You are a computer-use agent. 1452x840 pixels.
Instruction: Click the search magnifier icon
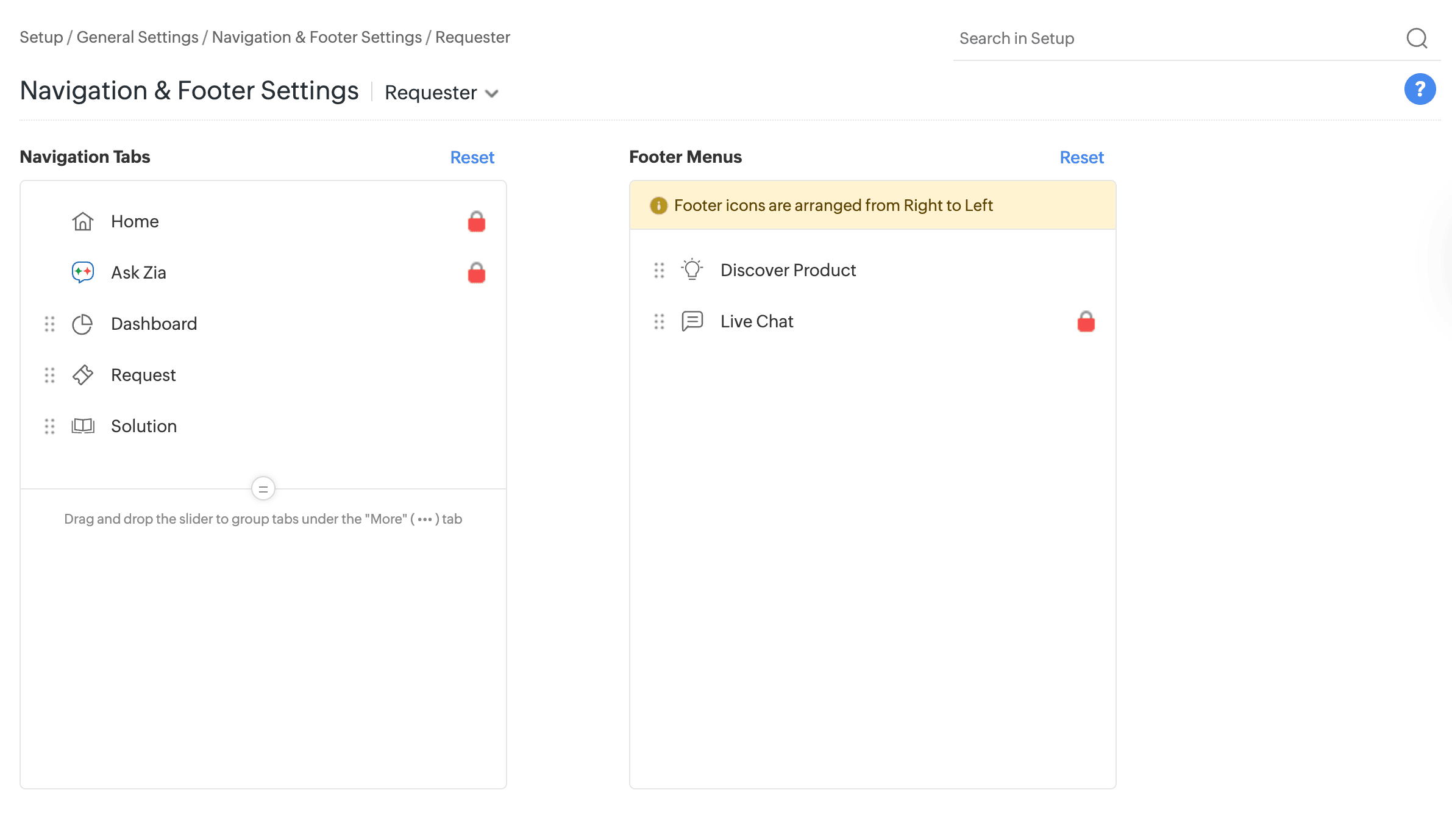click(x=1417, y=38)
